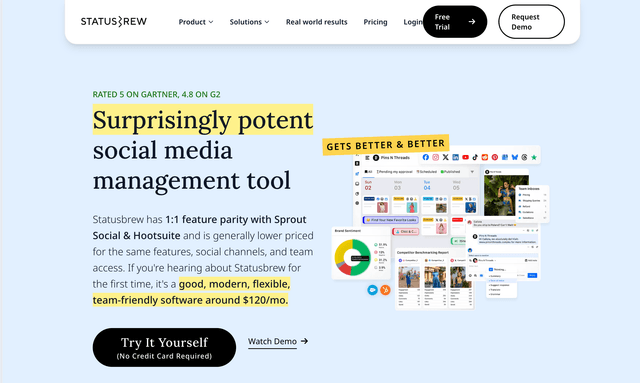Select the Pending my approval tab

394,172
